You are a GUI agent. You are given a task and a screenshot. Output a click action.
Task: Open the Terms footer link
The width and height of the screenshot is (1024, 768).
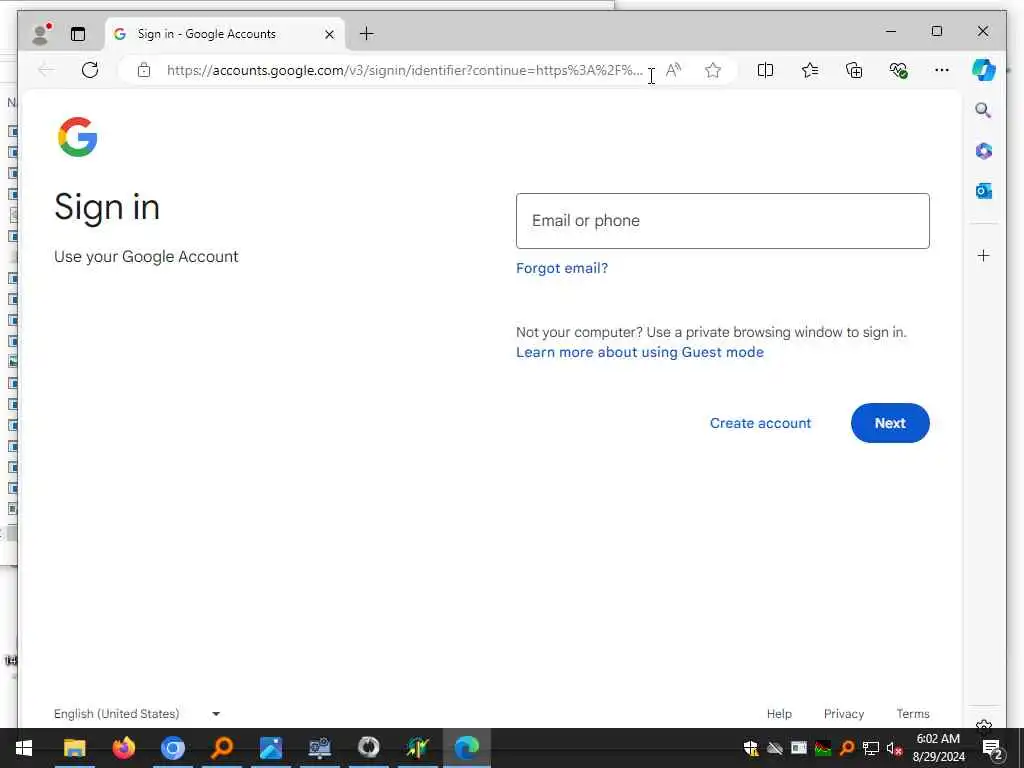(x=912, y=714)
